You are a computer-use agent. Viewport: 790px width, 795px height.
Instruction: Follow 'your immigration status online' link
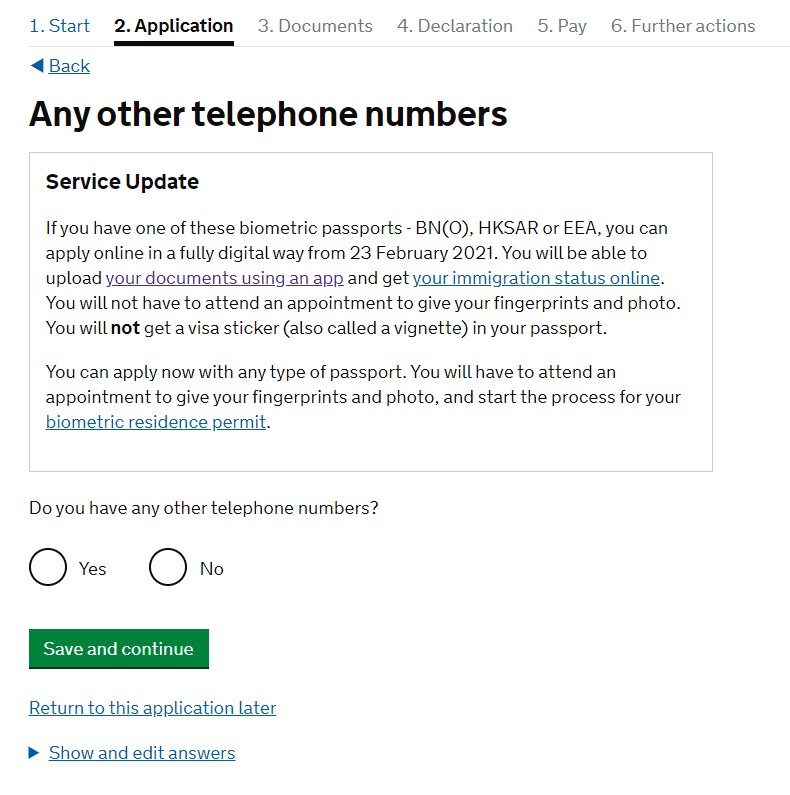536,278
